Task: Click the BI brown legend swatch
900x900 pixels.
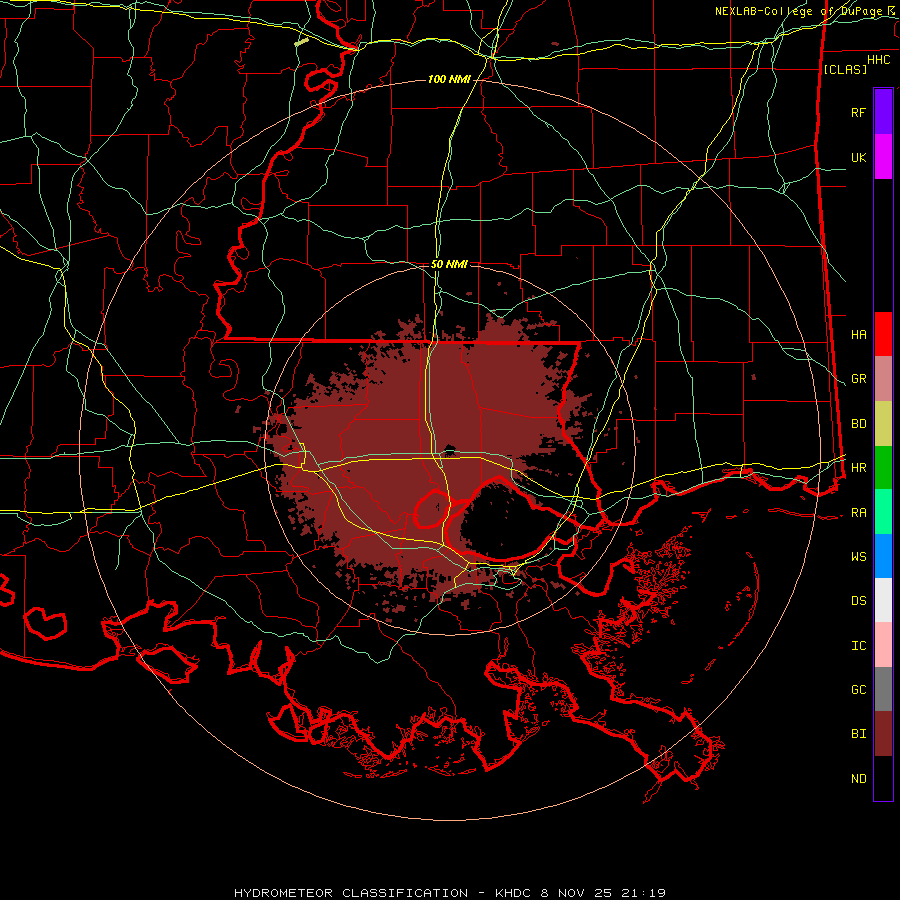Action: 883,734
